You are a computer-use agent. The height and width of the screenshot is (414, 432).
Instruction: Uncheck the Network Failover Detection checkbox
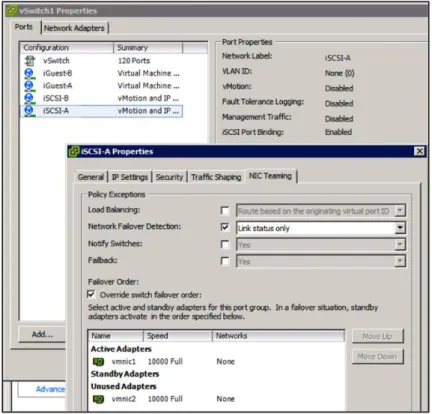(x=225, y=227)
